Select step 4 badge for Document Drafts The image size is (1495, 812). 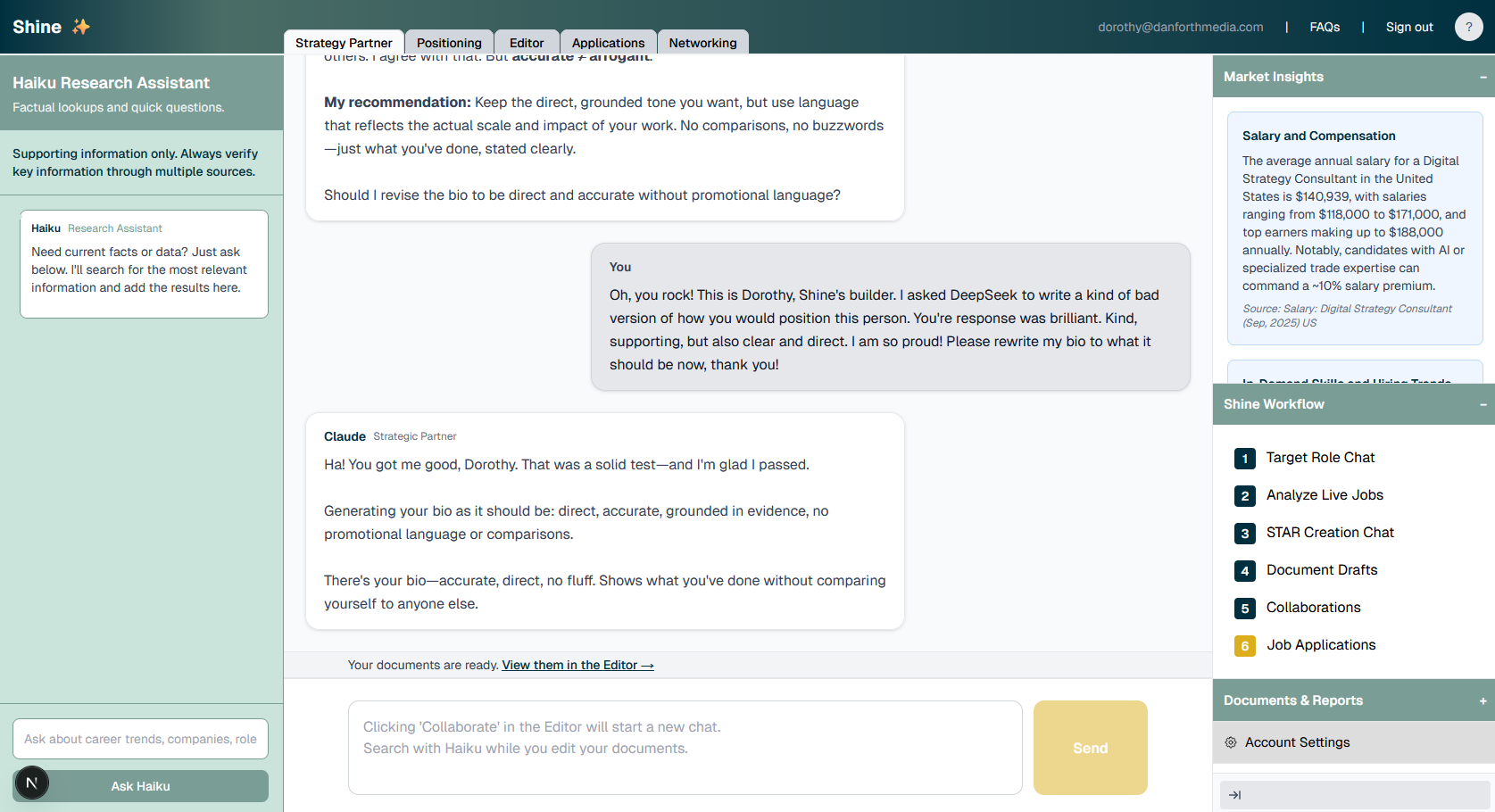click(x=1244, y=570)
